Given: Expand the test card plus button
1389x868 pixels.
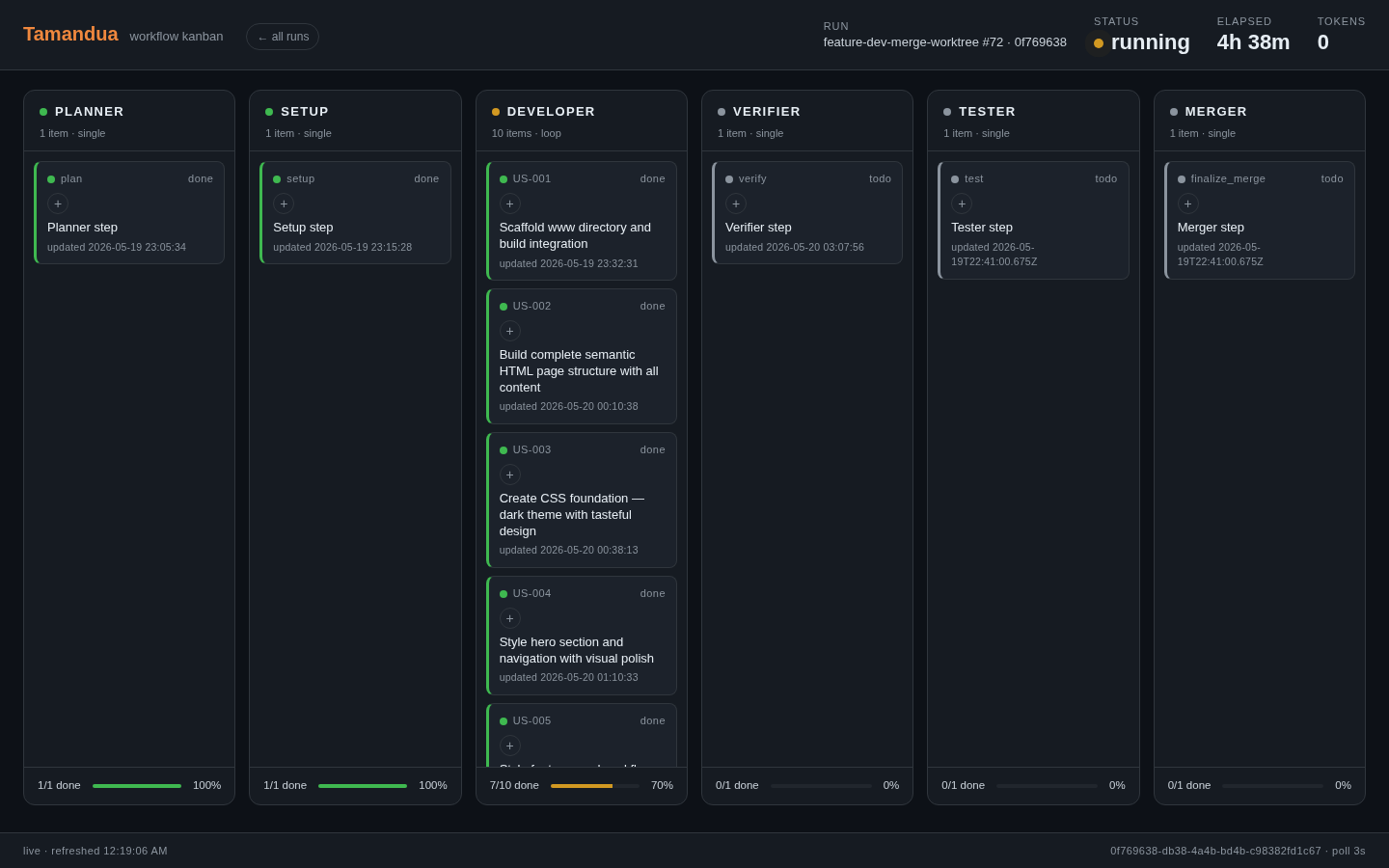Looking at the screenshot, I should (x=962, y=203).
